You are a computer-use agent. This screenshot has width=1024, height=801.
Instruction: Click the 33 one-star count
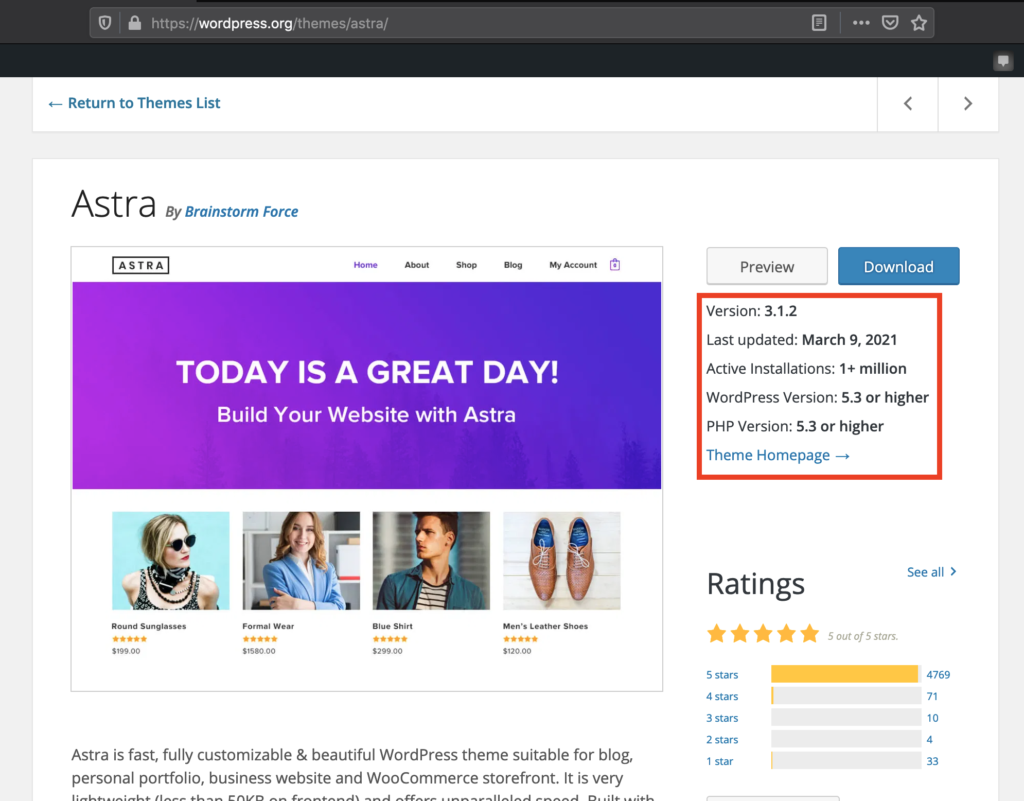pyautogui.click(x=932, y=761)
